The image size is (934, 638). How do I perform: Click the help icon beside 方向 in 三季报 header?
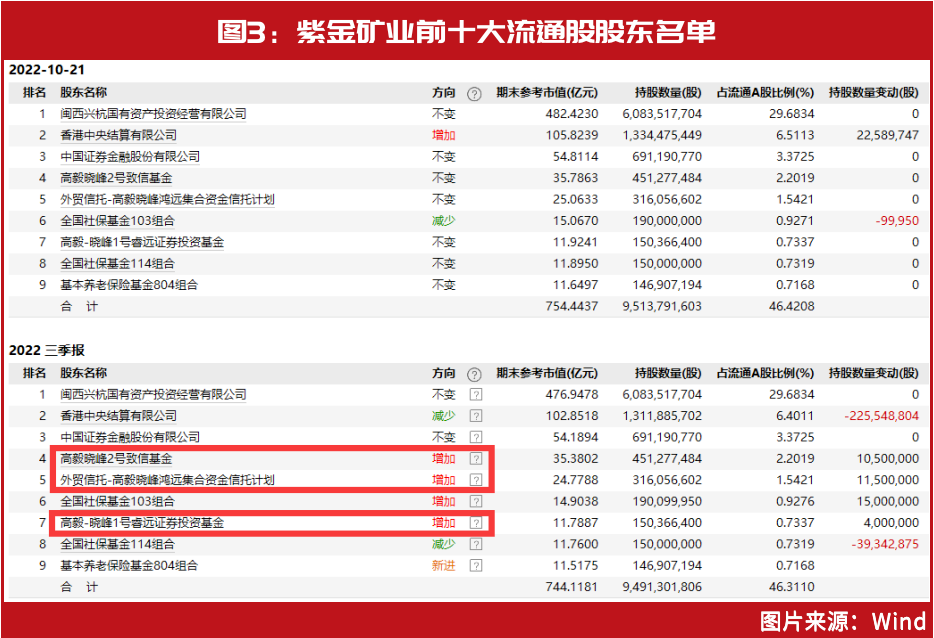coord(474,374)
